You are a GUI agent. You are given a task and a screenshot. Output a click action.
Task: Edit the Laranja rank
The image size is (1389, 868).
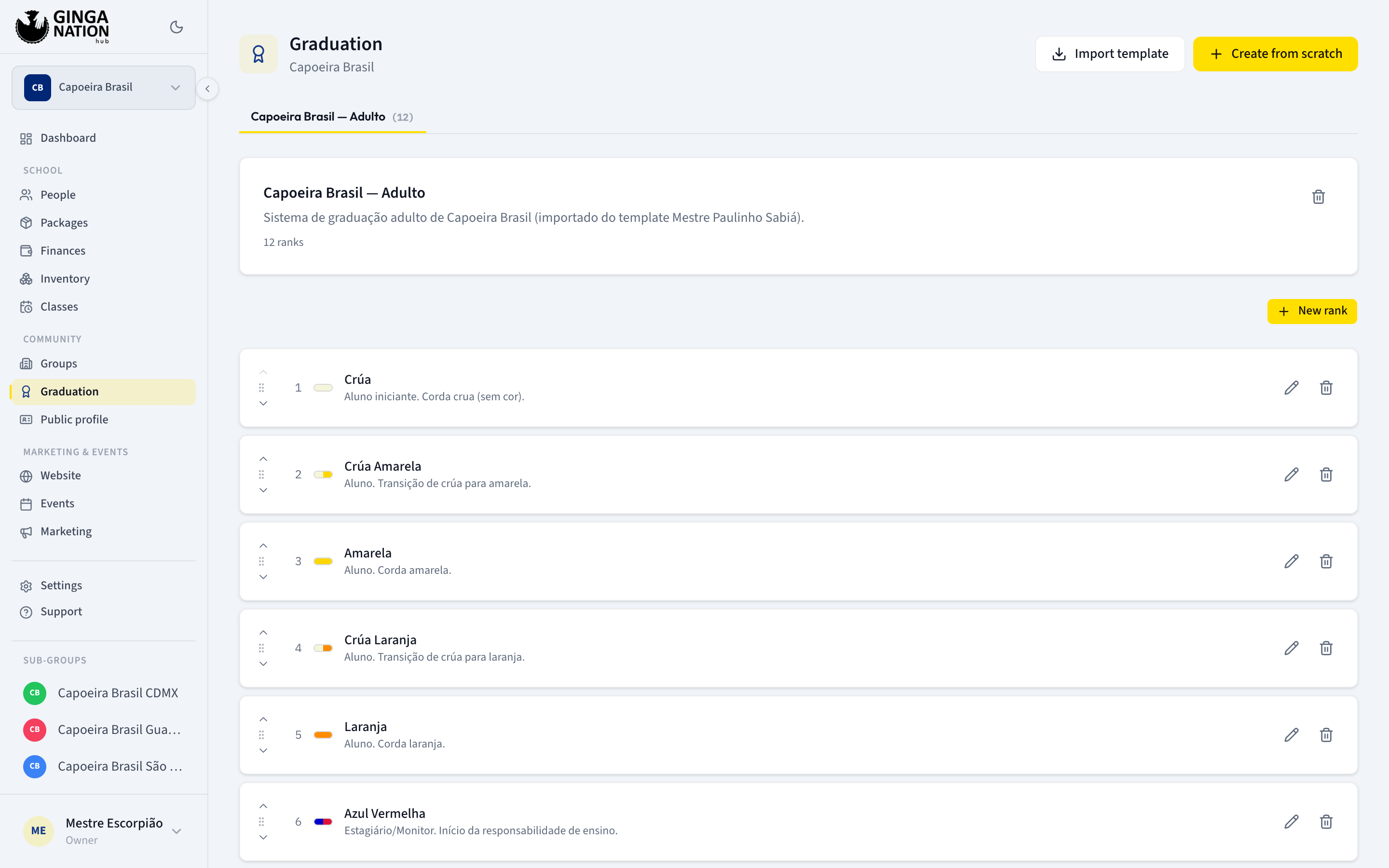pos(1292,735)
